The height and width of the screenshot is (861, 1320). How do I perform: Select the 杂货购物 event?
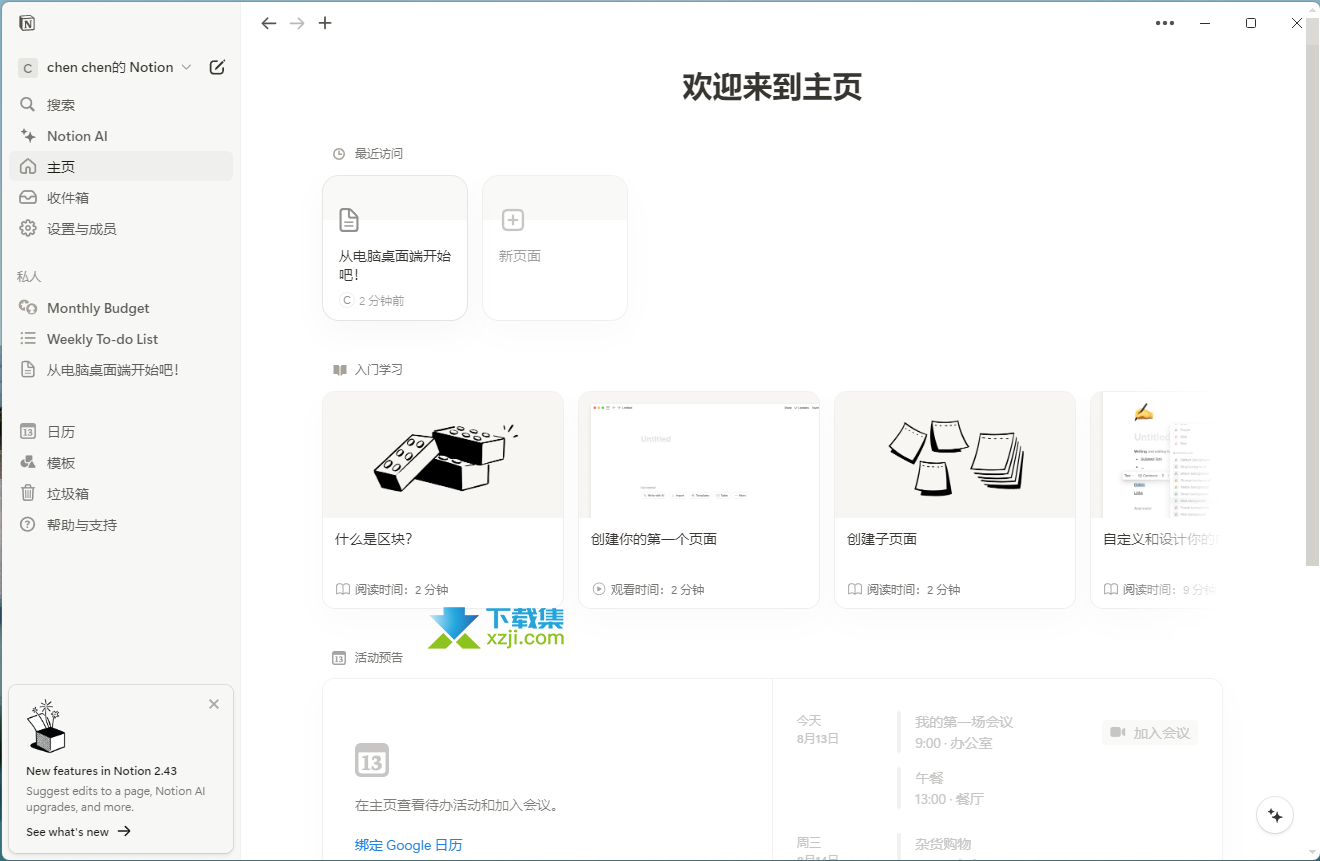943,844
